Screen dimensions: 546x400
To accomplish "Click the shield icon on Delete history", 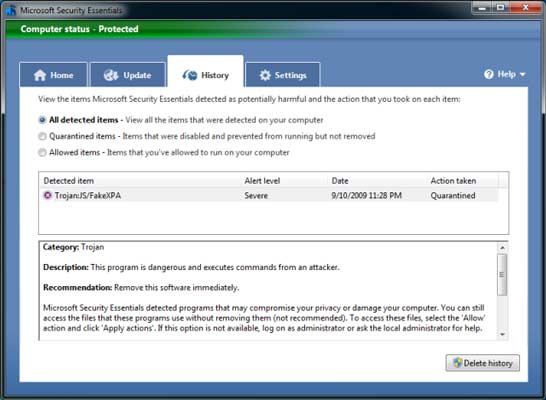I will coord(458,363).
